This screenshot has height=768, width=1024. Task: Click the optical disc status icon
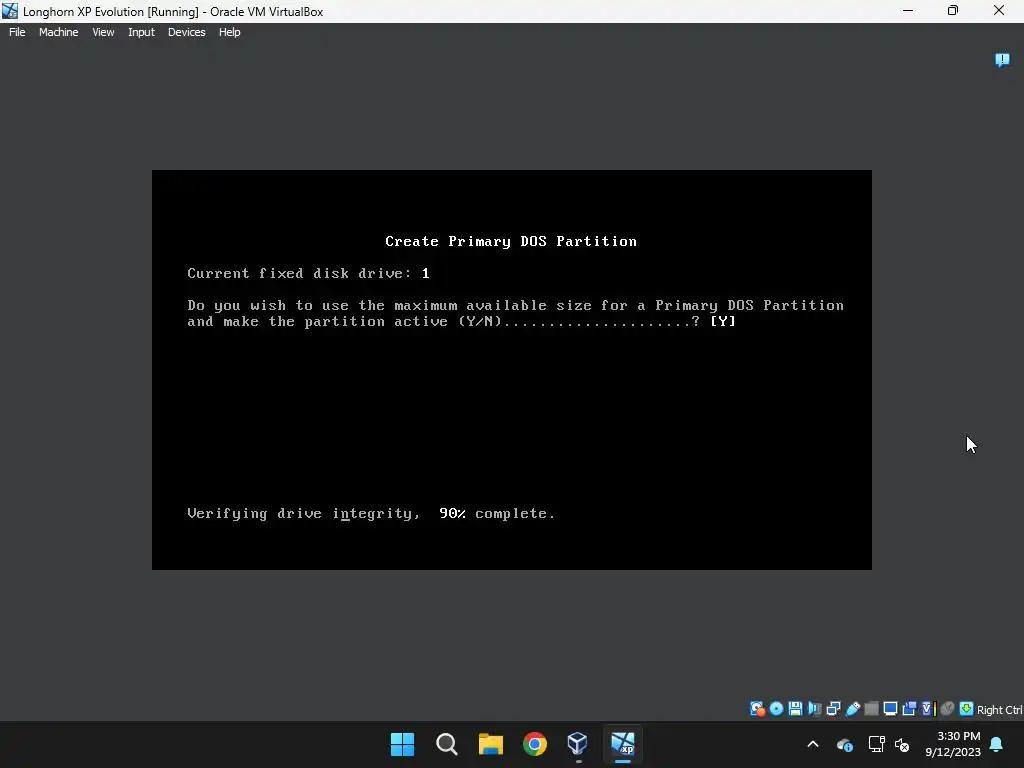776,709
